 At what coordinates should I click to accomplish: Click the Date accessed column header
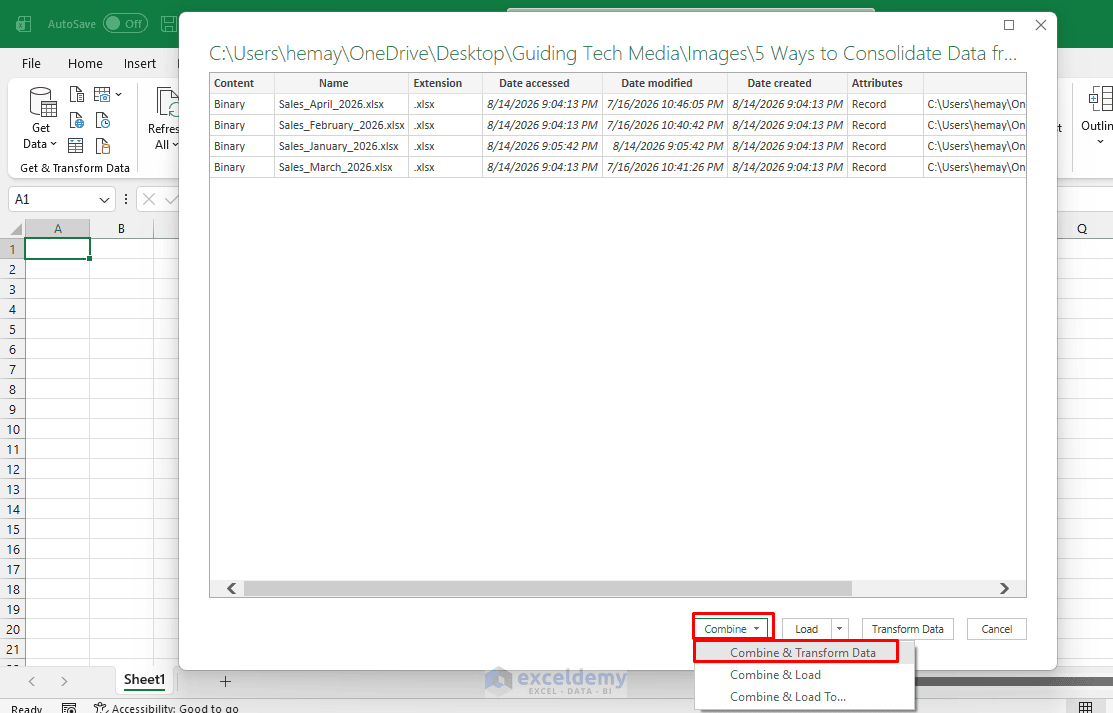[542, 83]
